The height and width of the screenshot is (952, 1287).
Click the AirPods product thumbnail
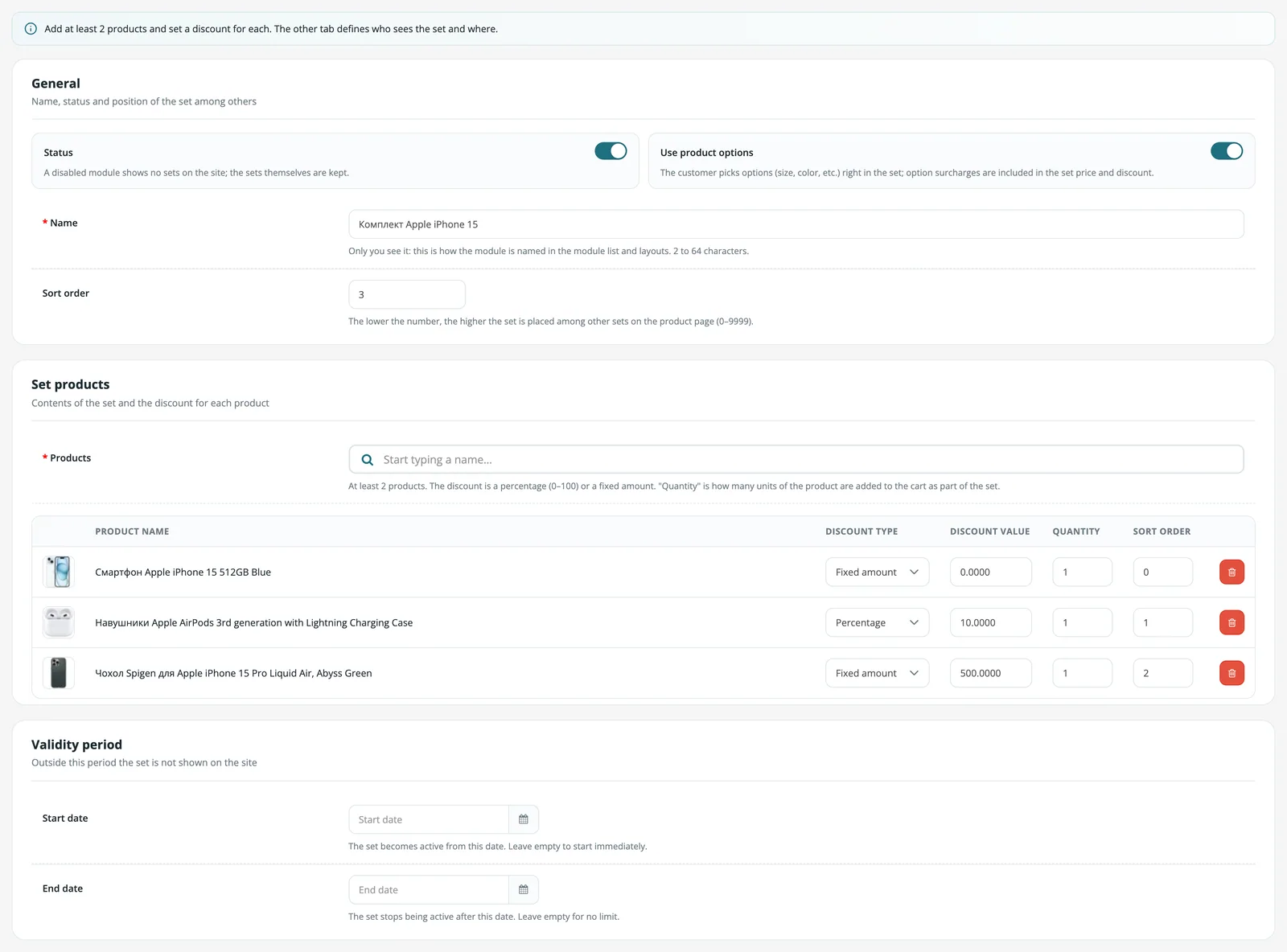point(59,622)
